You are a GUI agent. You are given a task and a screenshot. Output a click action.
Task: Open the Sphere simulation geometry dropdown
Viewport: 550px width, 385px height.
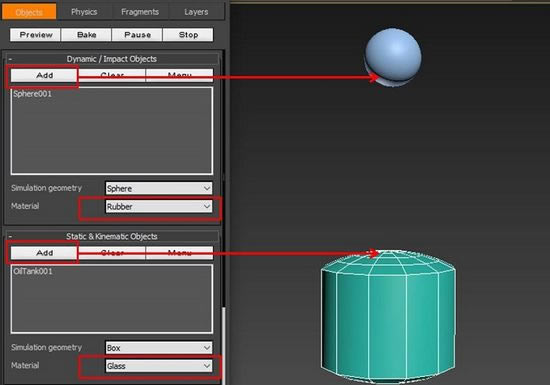click(159, 188)
